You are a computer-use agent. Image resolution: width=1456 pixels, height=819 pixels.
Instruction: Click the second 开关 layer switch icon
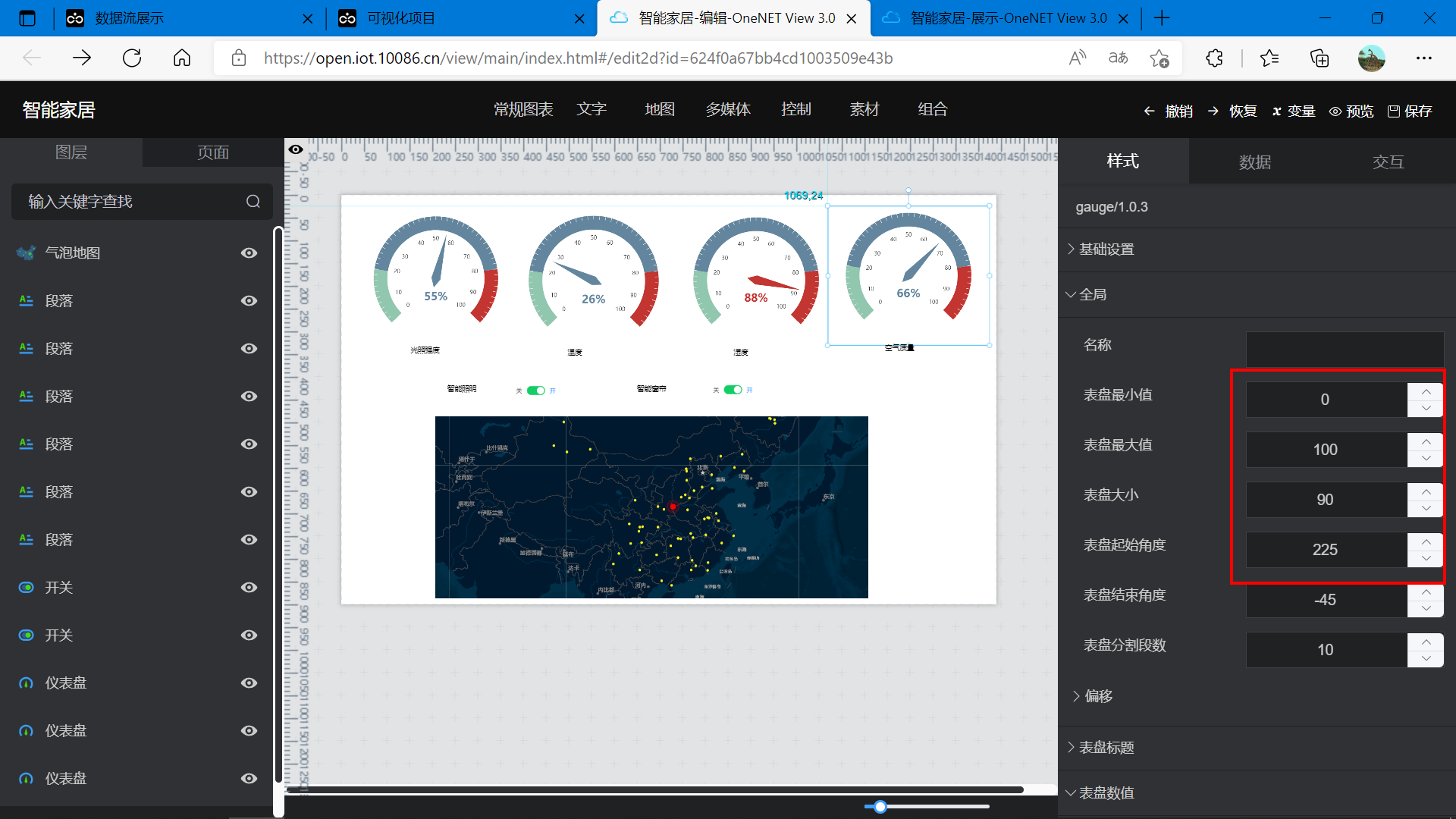point(26,635)
